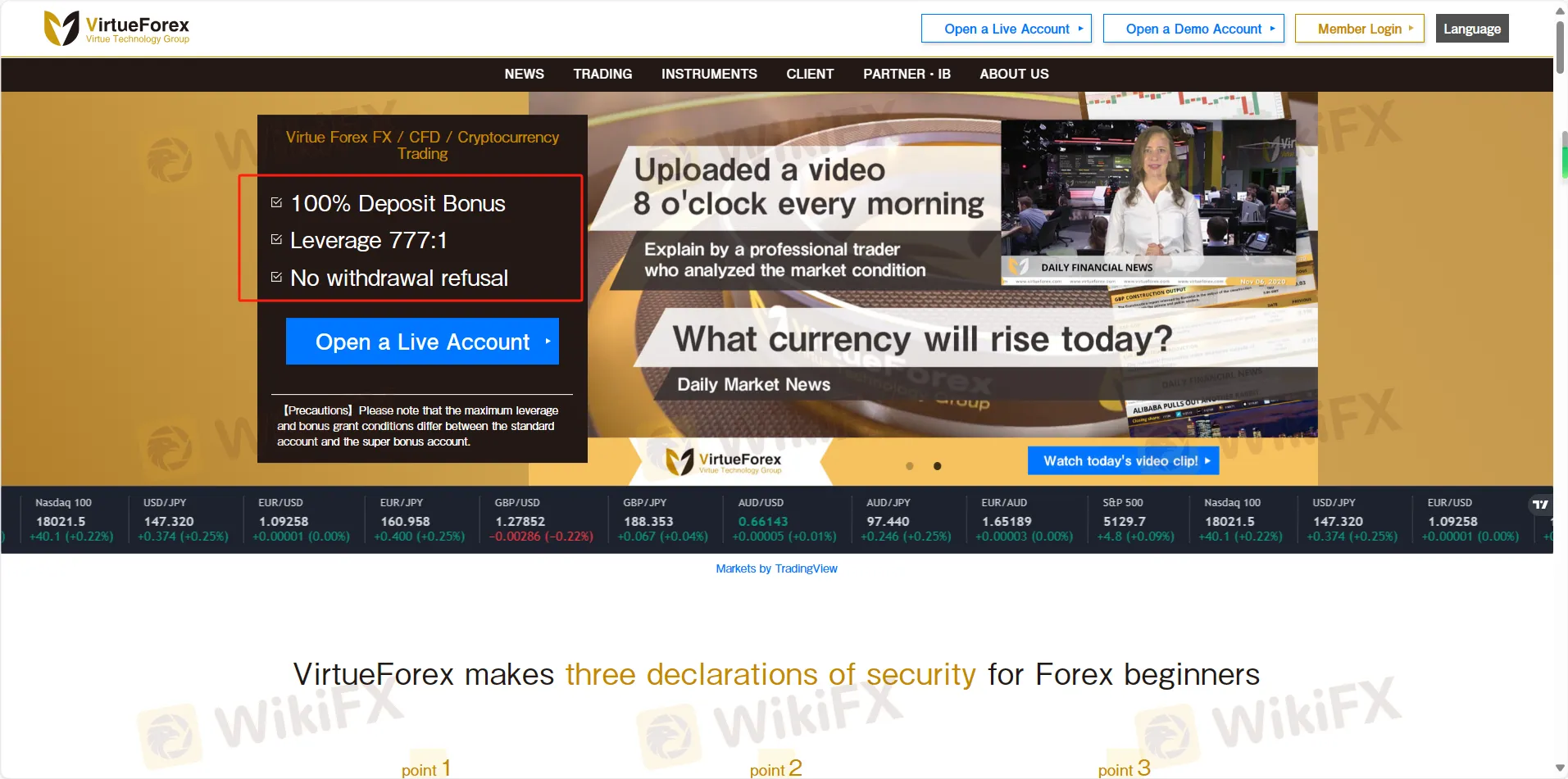Click the vertical scrollbar thumb
The height and width of the screenshot is (779, 1568).
point(1561,48)
